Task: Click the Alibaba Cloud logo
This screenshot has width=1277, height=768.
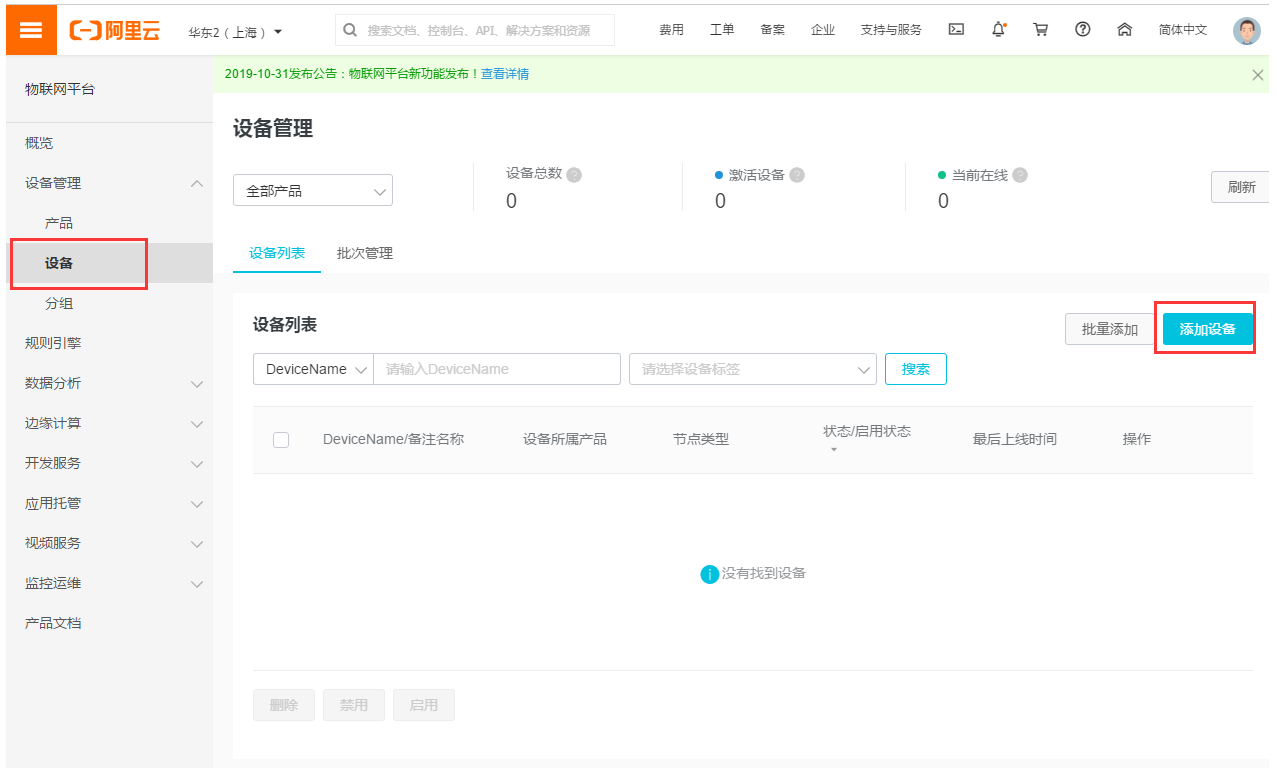Action: tap(113, 29)
